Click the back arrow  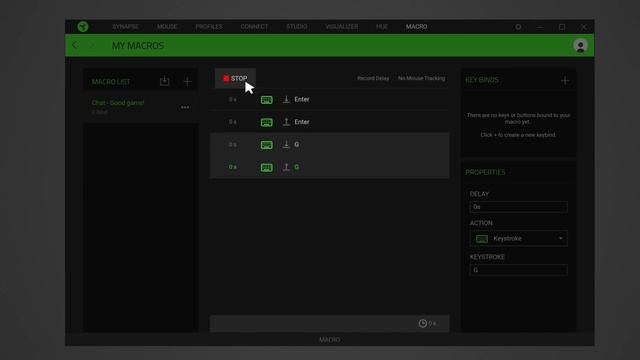pyautogui.click(x=75, y=45)
